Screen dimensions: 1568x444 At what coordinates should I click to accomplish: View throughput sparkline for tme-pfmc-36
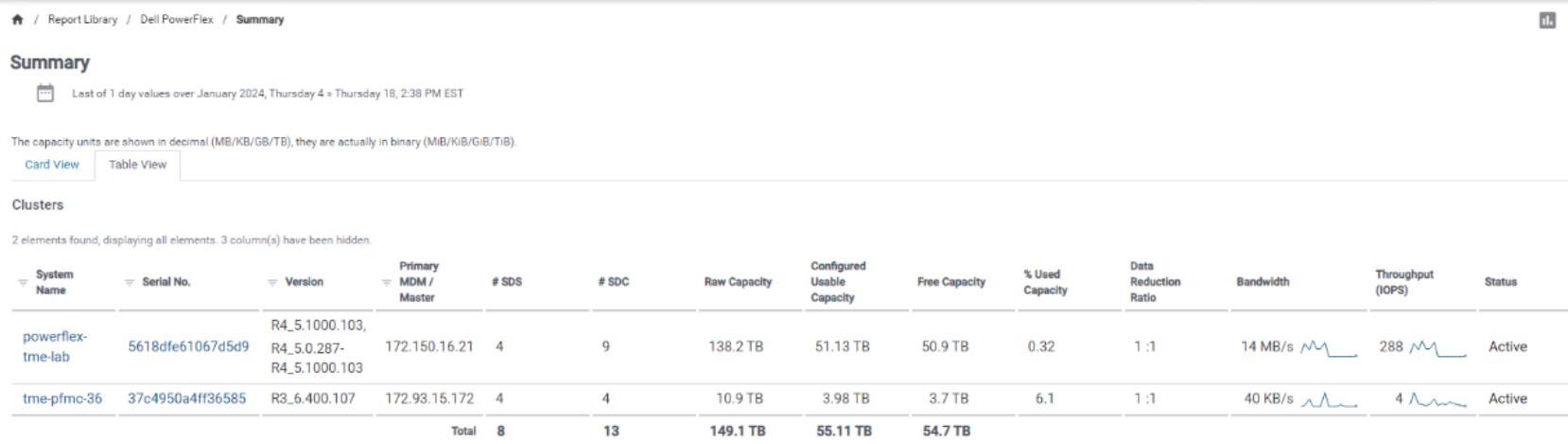coord(1437,400)
